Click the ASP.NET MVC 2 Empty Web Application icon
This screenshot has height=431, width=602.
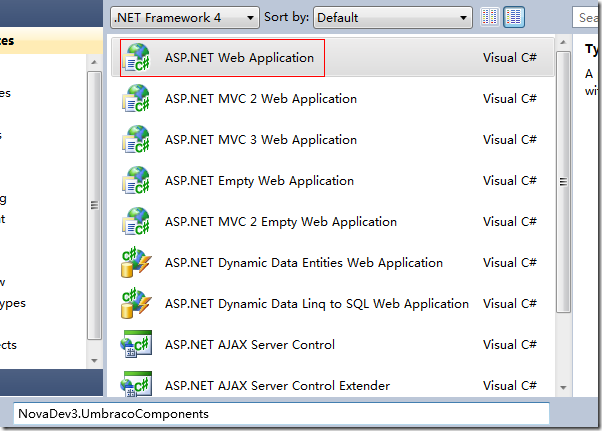pyautogui.click(x=136, y=222)
